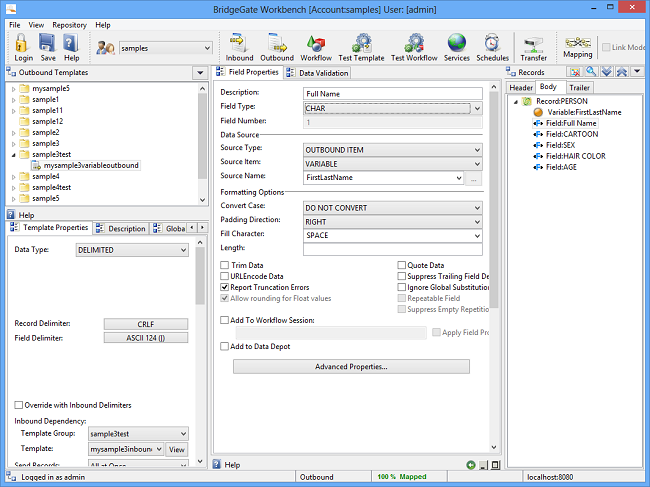Open the Padding Direction dropdown
The height and width of the screenshot is (487, 650).
[x=477, y=222]
